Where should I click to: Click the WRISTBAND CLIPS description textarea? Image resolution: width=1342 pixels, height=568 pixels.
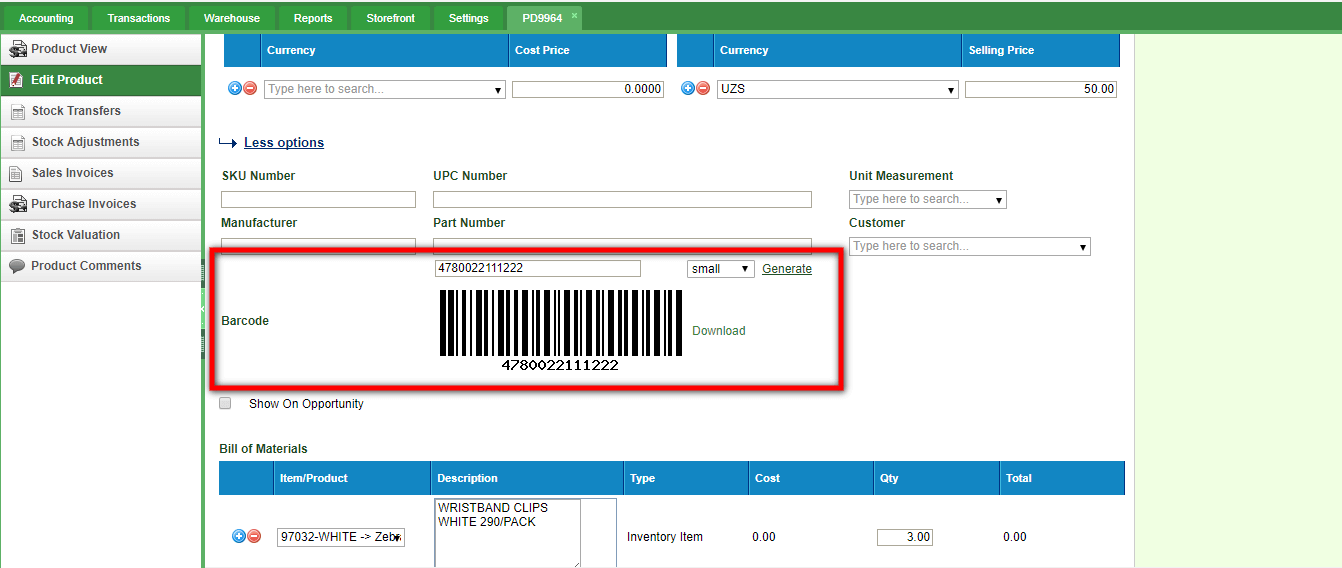click(507, 533)
